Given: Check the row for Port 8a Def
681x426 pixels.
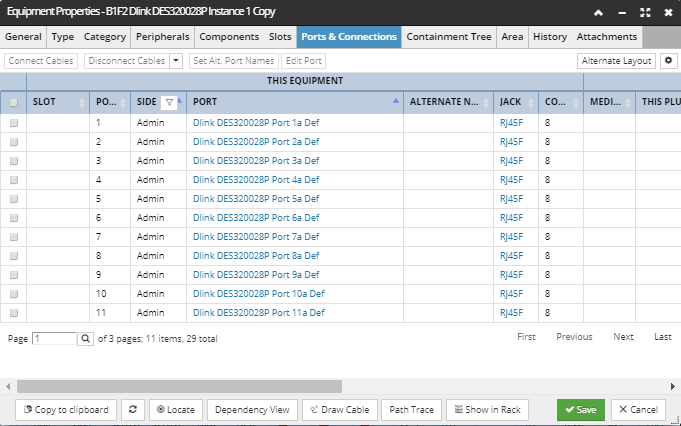Looking at the screenshot, I should pyautogui.click(x=14, y=256).
